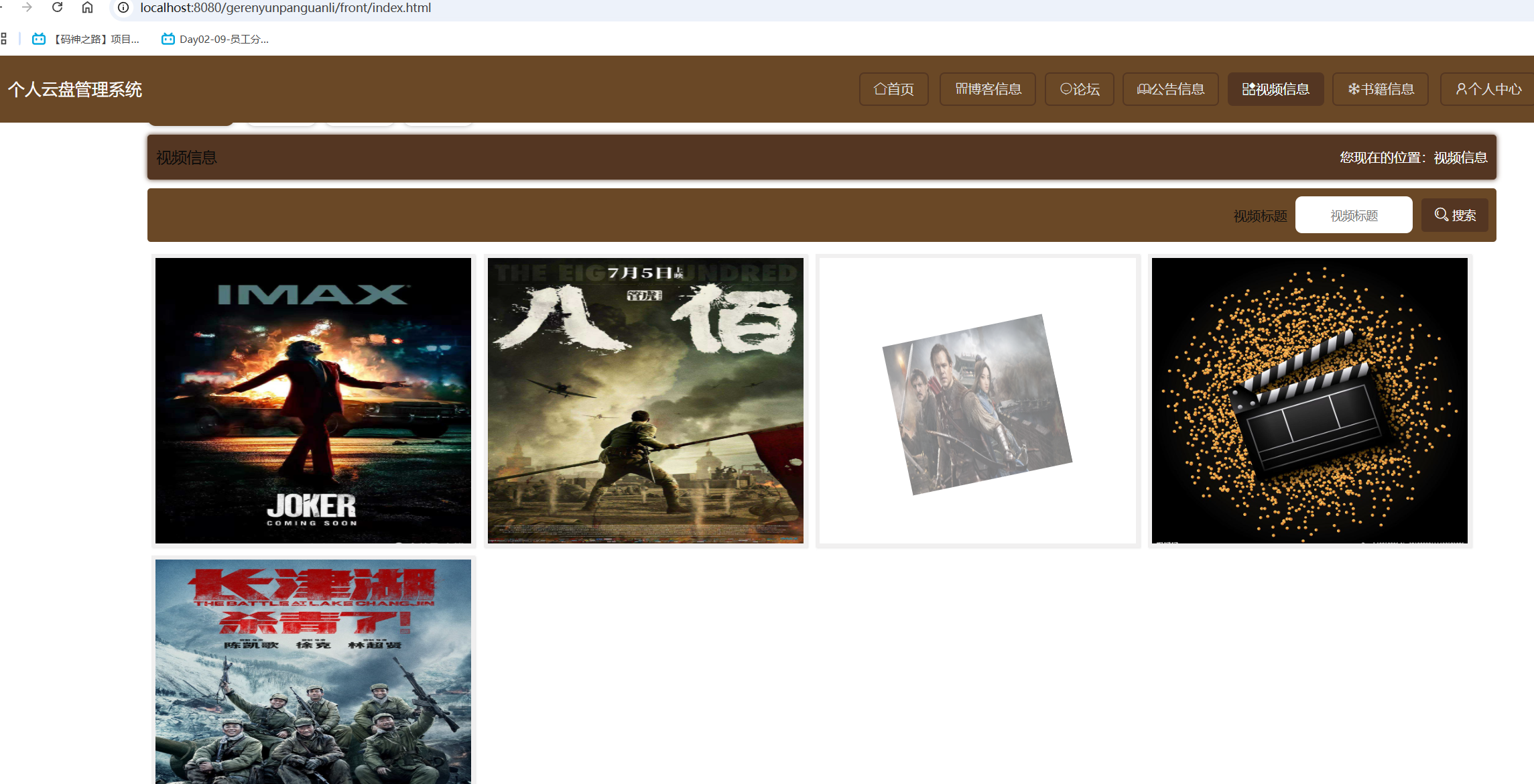Viewport: 1534px width, 784px height.
Task: Open the Day02-09 bookmark
Action: tap(215, 39)
